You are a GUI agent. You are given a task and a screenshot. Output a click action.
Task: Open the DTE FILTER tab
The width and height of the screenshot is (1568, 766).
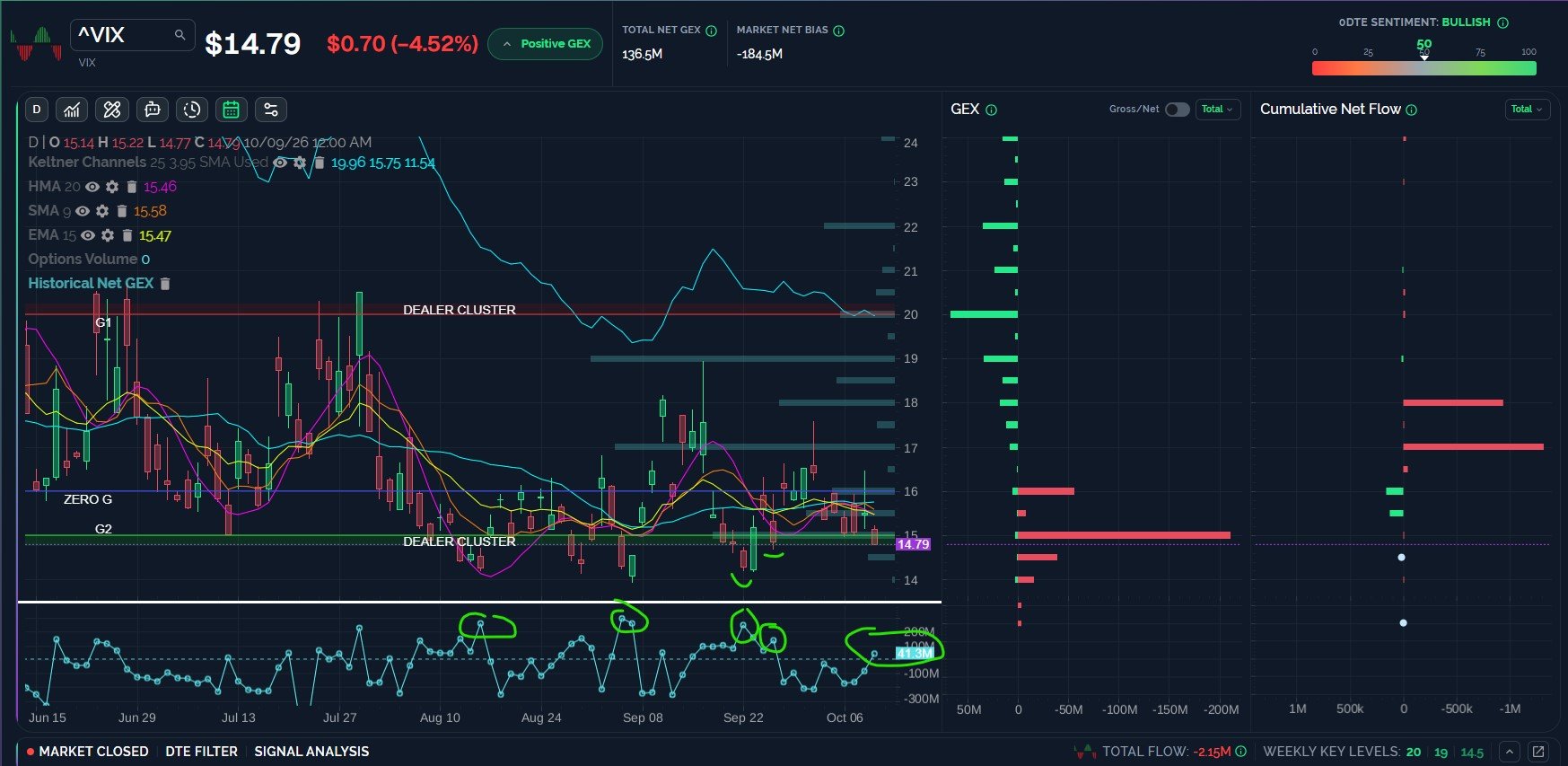pos(201,752)
